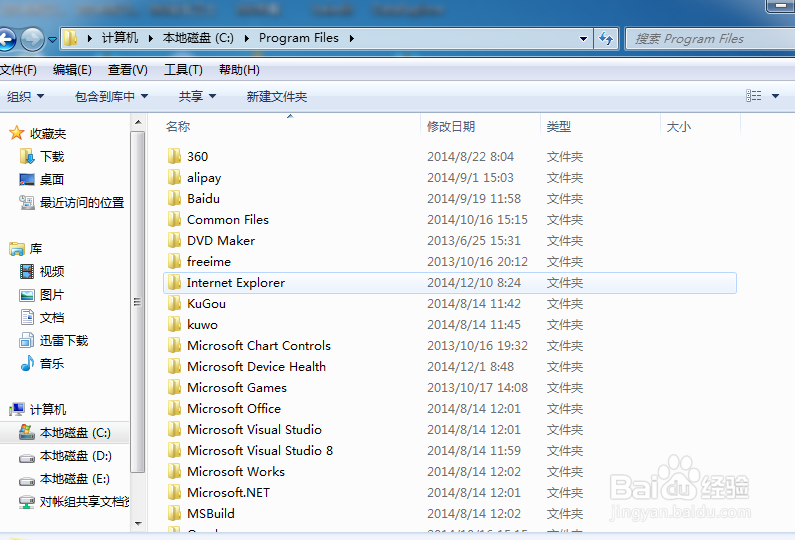Sort by the 名称 column header
The image size is (795, 540).
click(x=178, y=126)
